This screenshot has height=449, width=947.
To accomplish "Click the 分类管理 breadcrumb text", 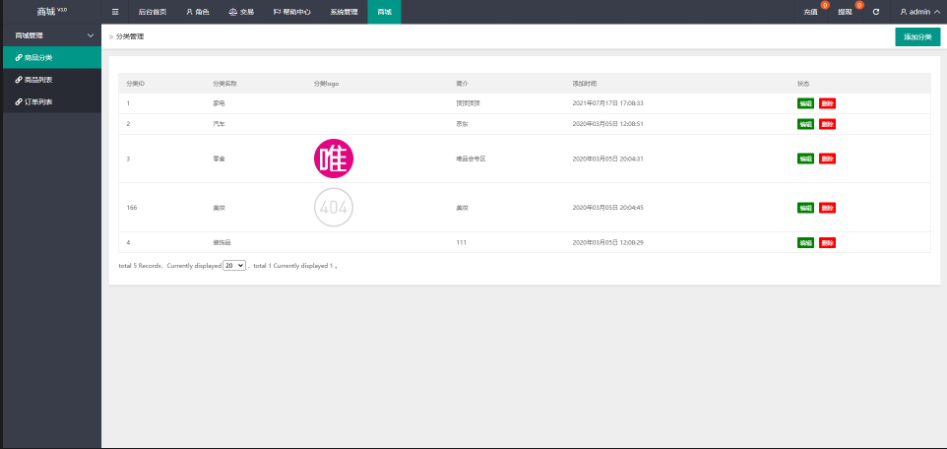I will 130,37.
